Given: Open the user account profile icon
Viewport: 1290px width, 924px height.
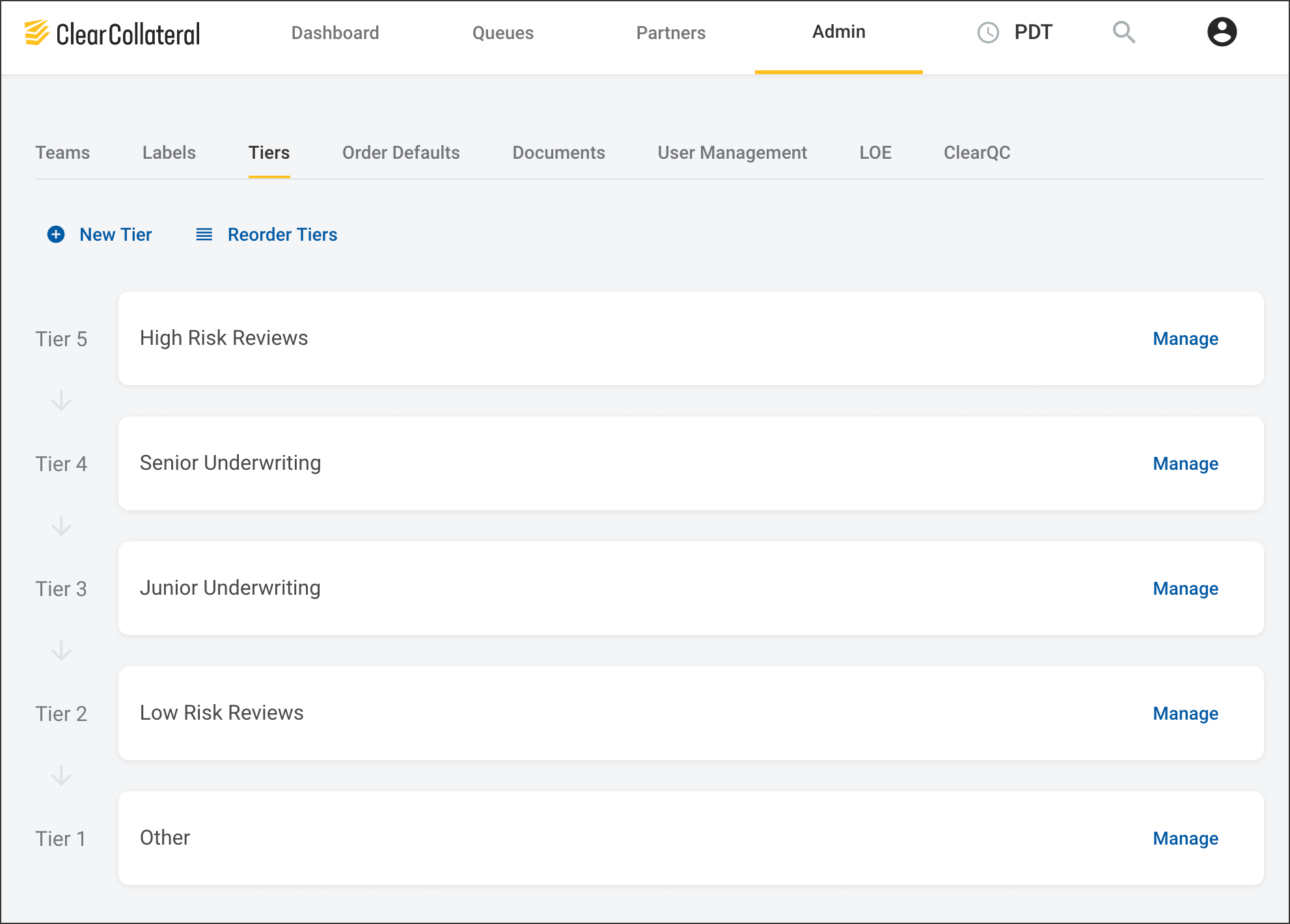Looking at the screenshot, I should [x=1222, y=32].
